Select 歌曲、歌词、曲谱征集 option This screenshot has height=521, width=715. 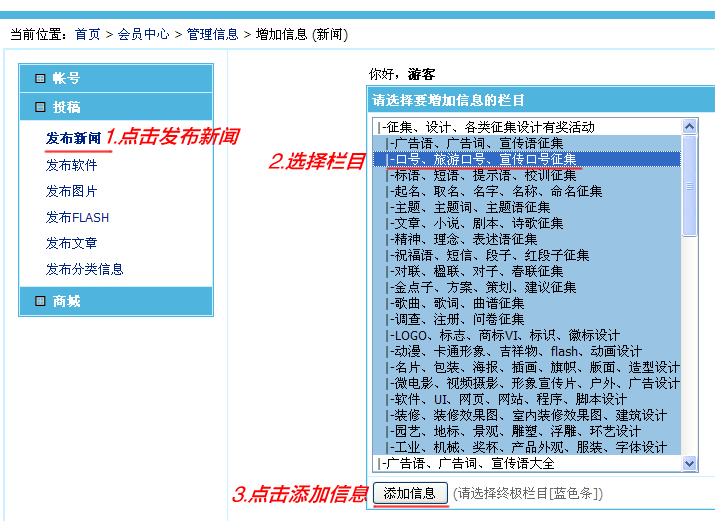click(527, 303)
